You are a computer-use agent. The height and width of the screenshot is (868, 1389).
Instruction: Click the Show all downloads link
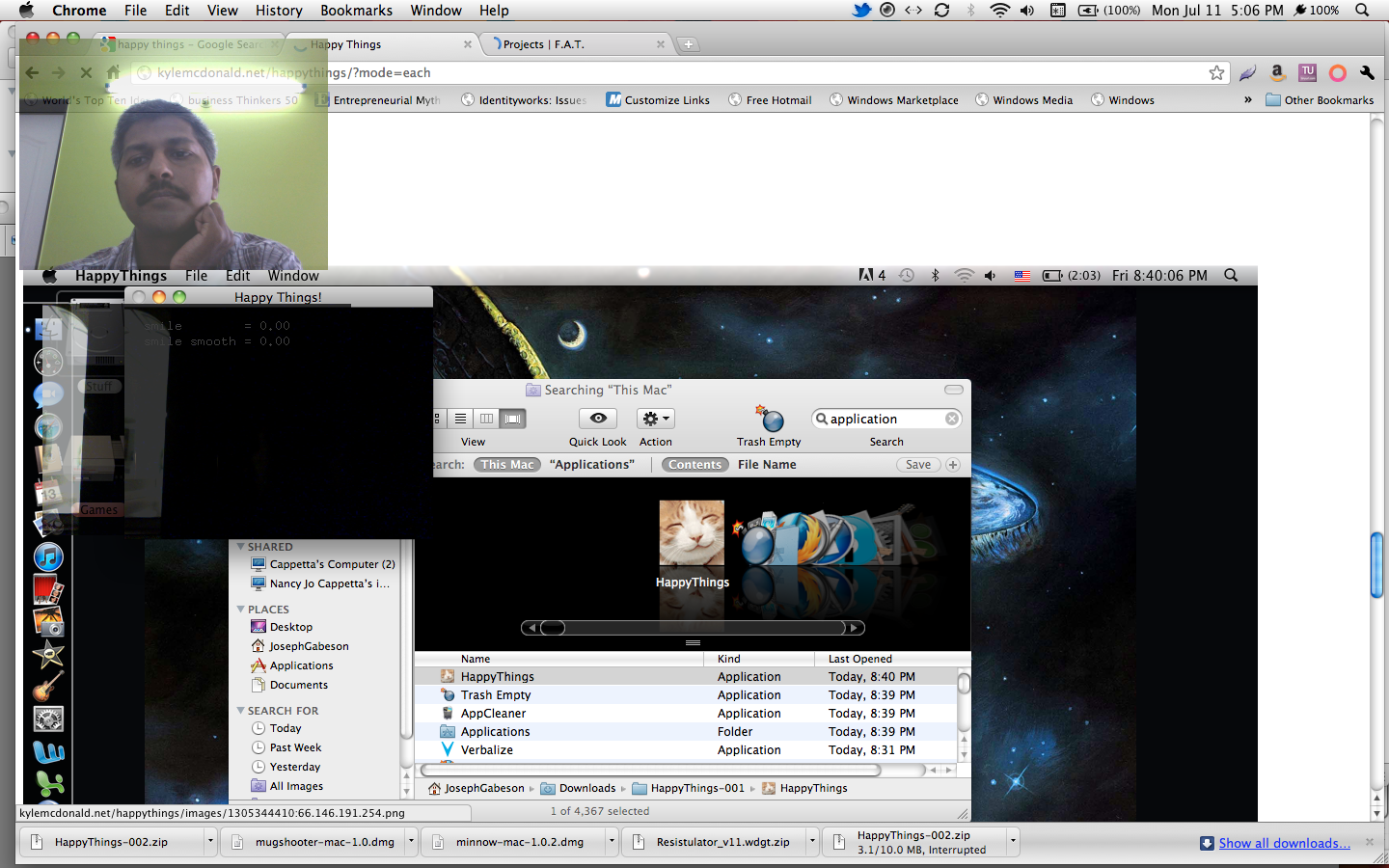[1284, 843]
